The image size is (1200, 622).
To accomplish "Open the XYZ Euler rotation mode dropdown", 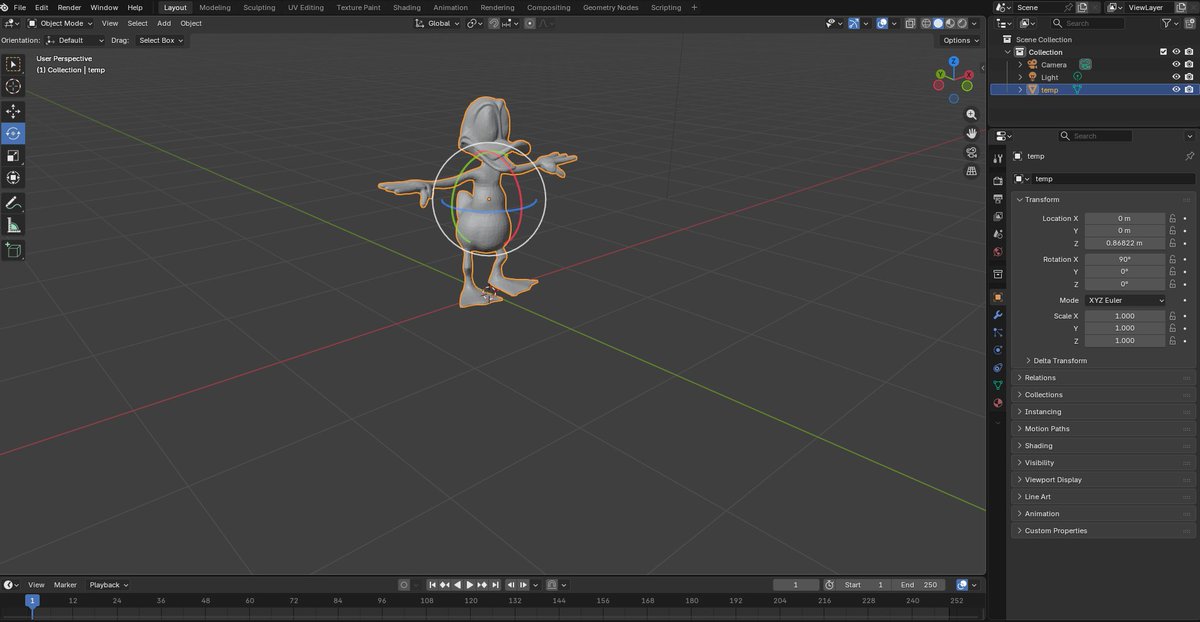I will 1125,300.
